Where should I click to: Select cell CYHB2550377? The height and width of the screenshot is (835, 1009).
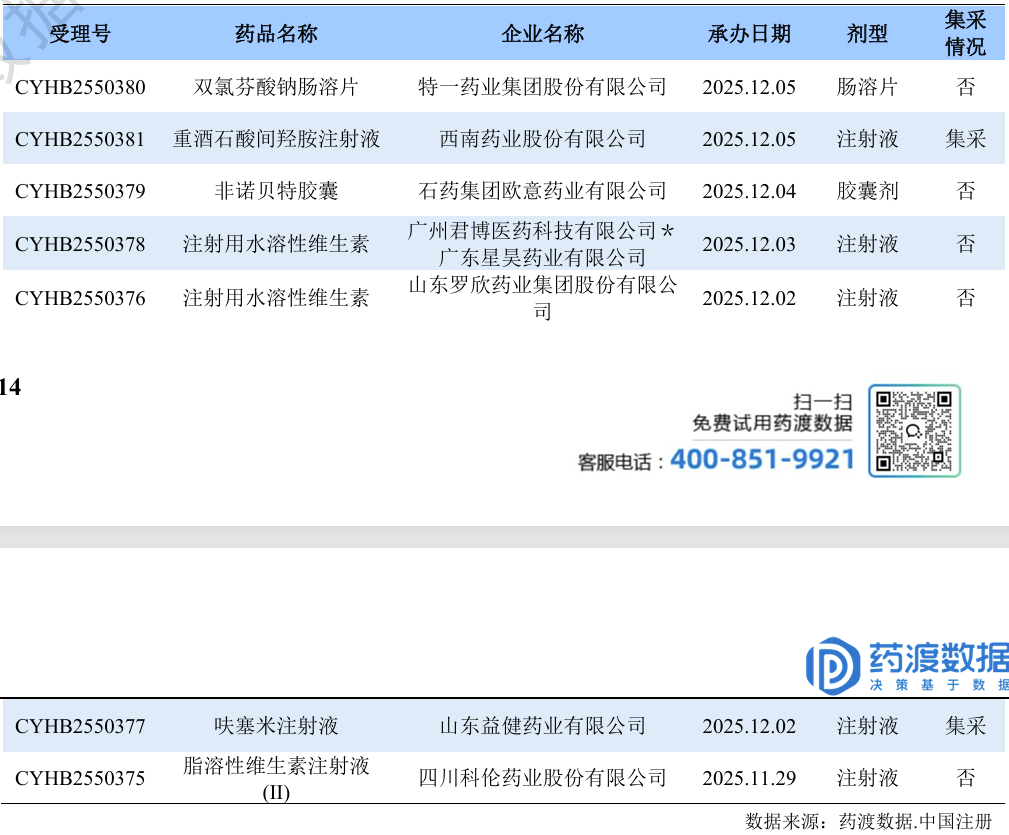[80, 726]
